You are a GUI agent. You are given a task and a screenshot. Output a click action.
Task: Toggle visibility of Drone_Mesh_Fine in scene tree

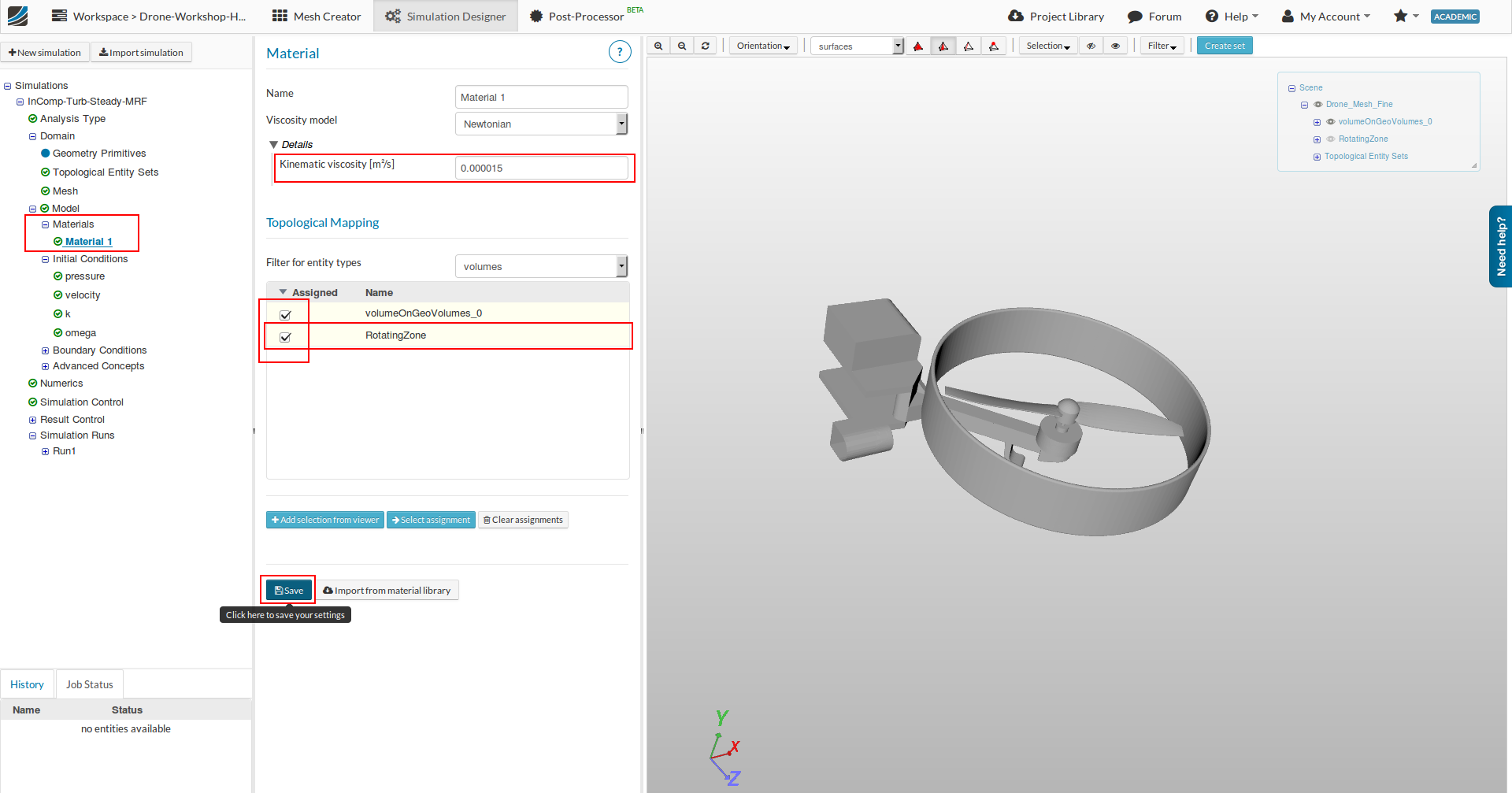(x=1318, y=105)
